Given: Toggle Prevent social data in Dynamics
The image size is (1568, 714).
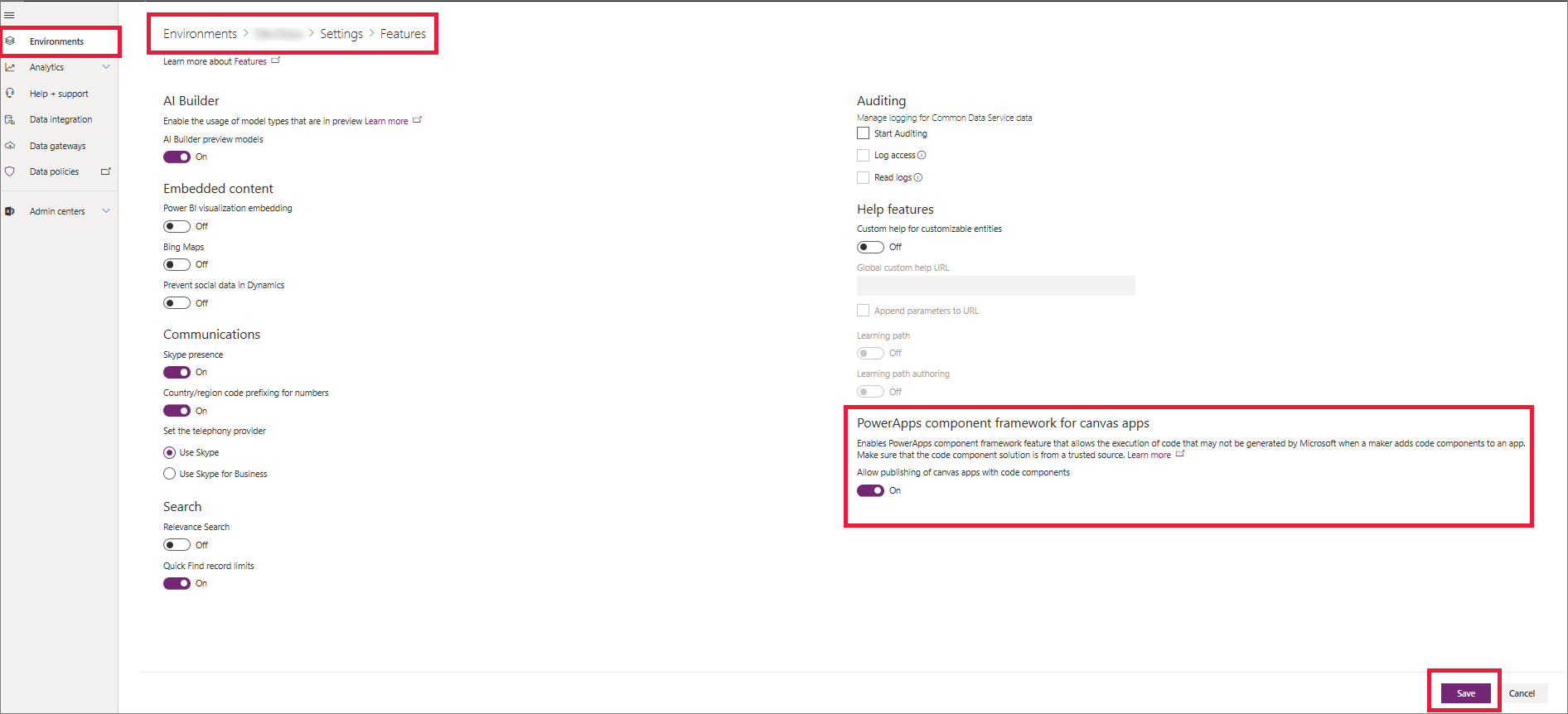Looking at the screenshot, I should (177, 303).
